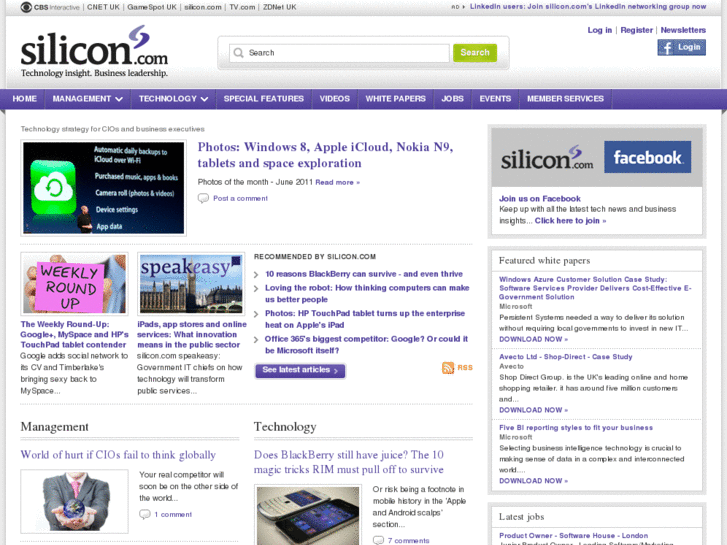Viewport: 727px width, 545px height.
Task: Click DOWNLOAD NOW under Avecto white paper
Action: pos(533,410)
